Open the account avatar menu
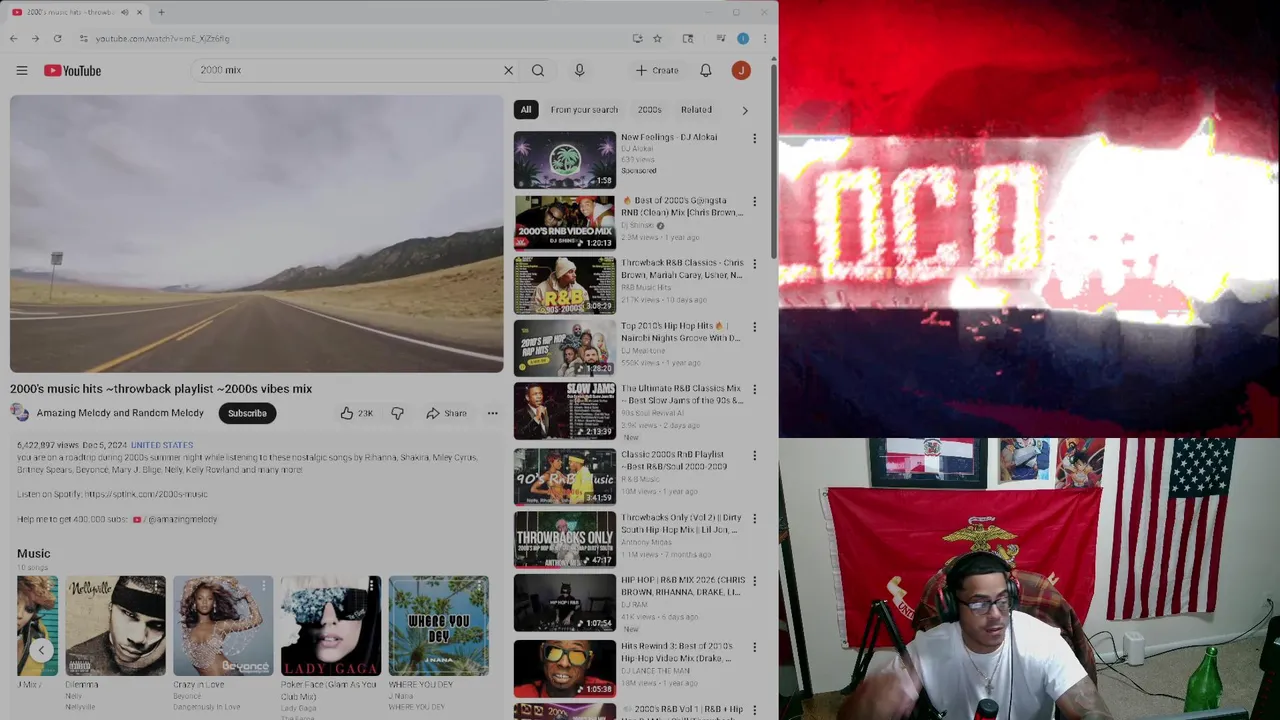1280x720 pixels. pyautogui.click(x=741, y=70)
